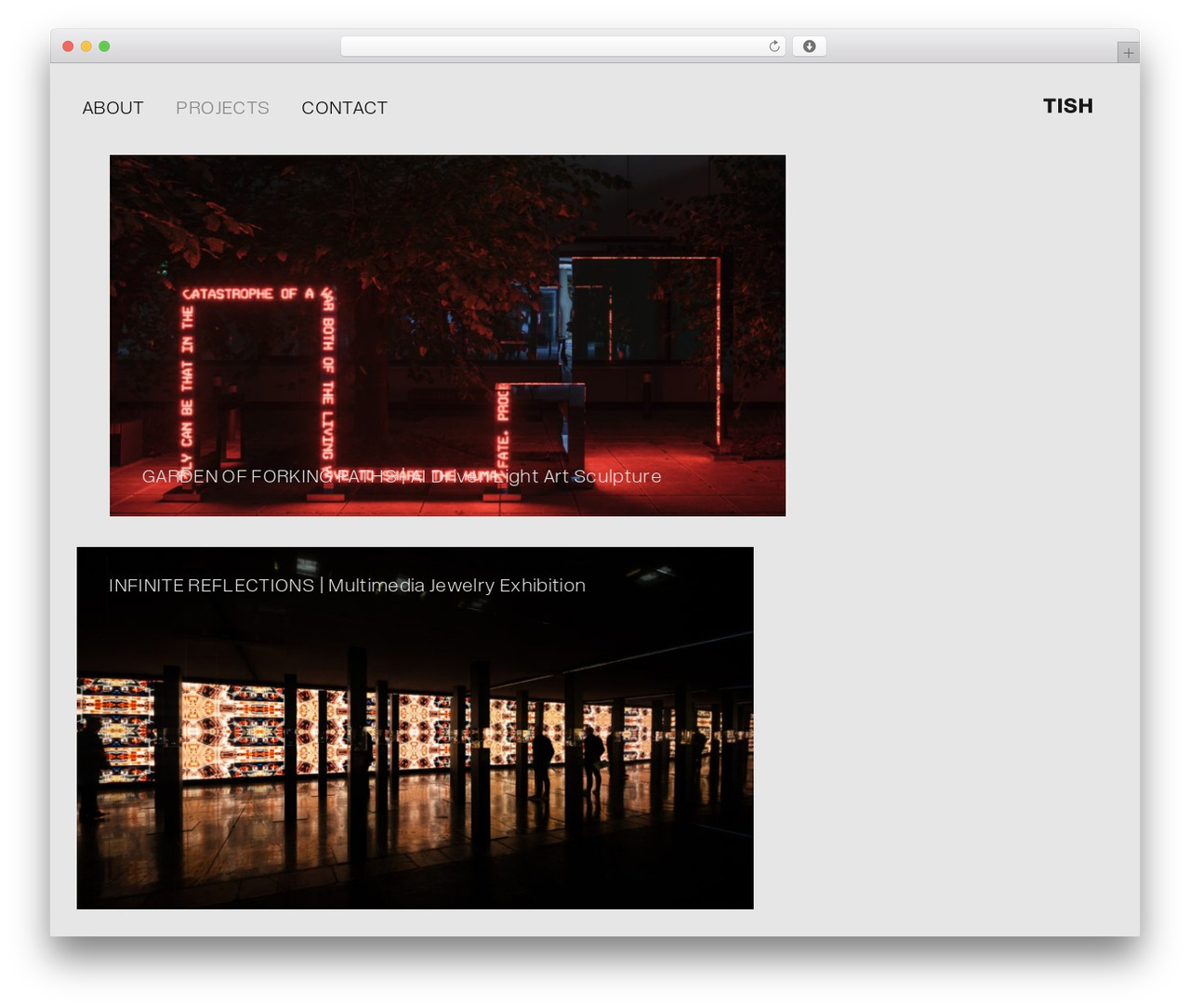Maximize window using the green button
The height and width of the screenshot is (1008, 1190).
[104, 46]
